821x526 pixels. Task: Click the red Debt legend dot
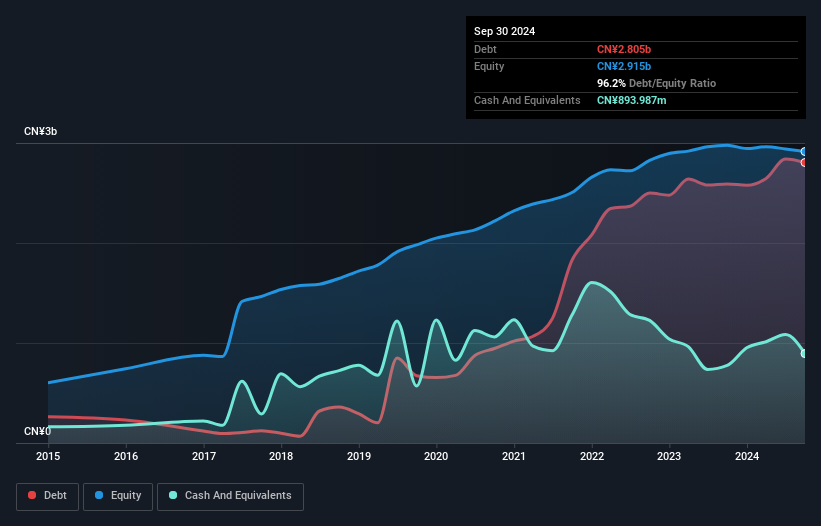(32, 495)
